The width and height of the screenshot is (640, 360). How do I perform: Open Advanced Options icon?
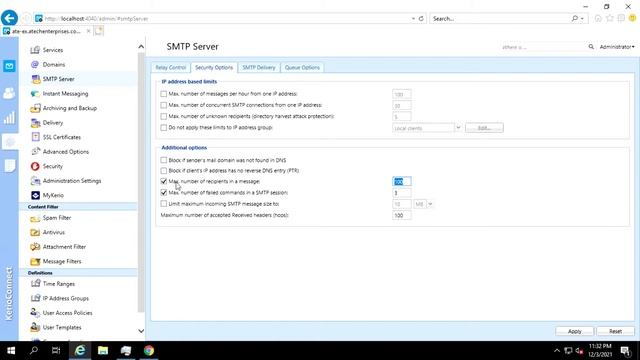tap(35, 151)
